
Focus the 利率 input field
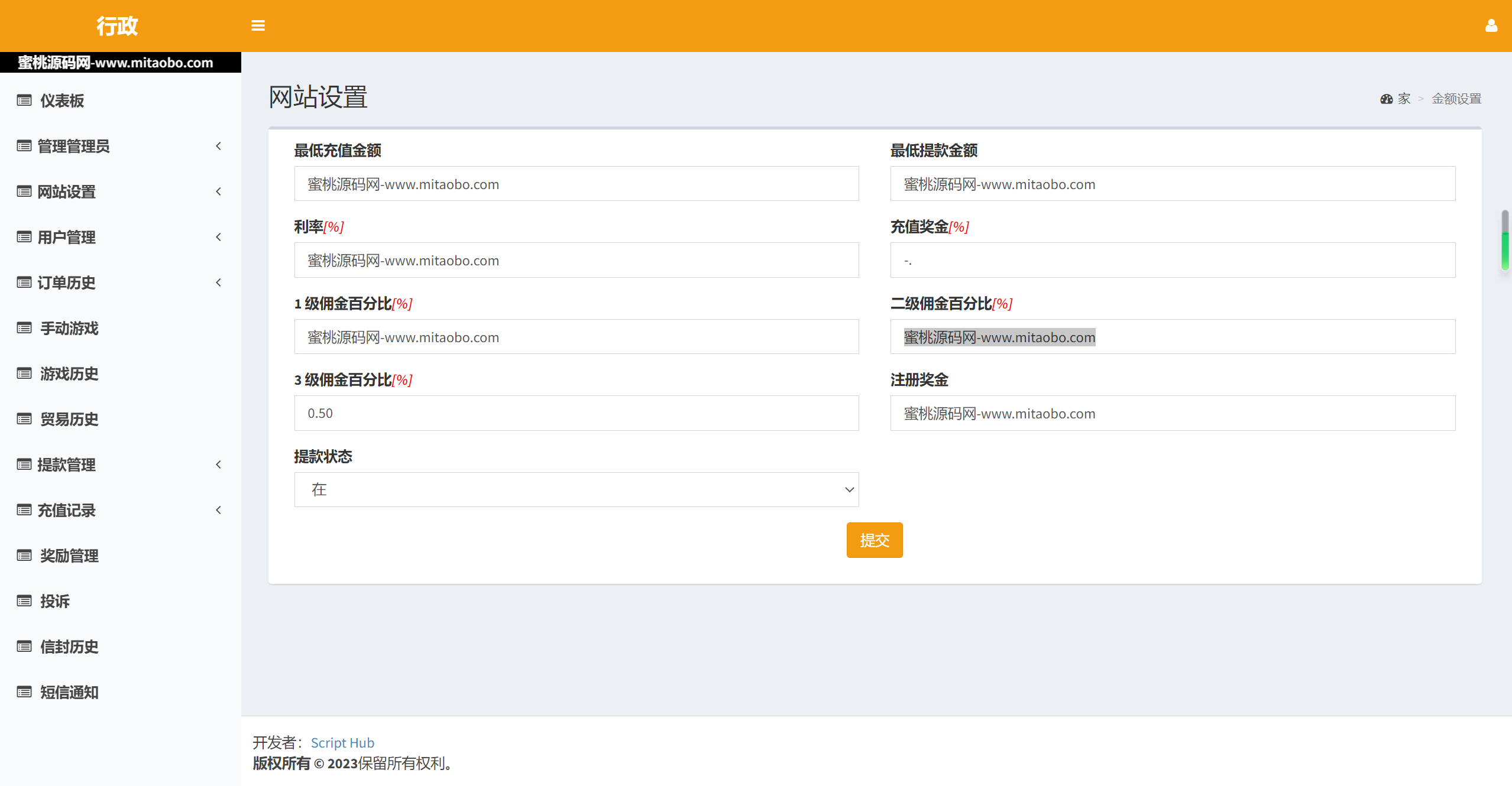pos(577,260)
